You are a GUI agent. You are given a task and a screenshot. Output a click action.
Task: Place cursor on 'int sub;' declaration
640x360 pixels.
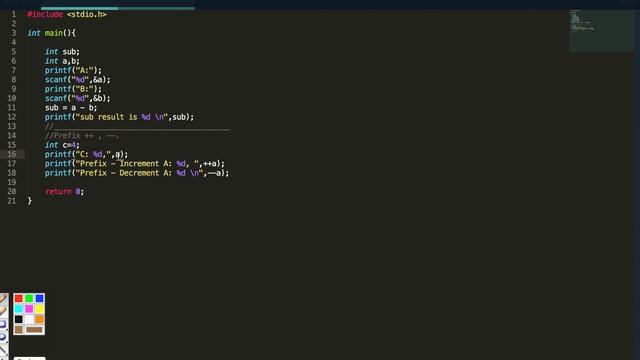[62, 52]
